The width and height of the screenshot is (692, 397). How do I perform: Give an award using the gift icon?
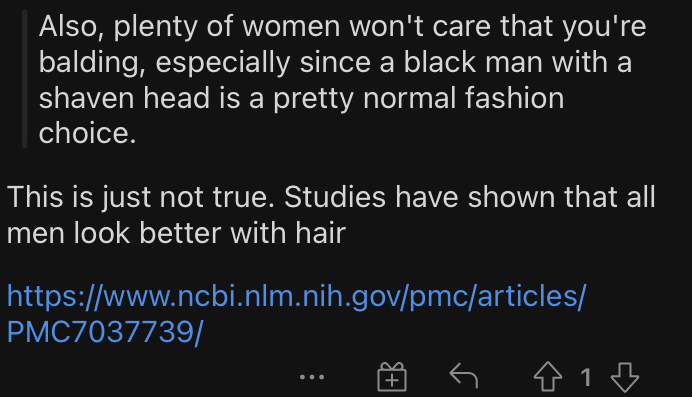[392, 377]
